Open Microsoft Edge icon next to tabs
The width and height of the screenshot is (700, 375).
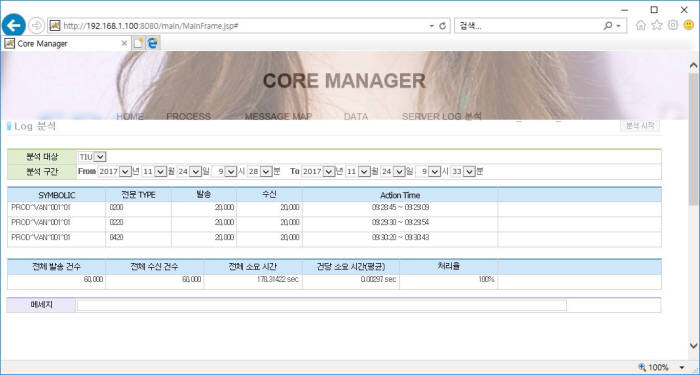(153, 43)
